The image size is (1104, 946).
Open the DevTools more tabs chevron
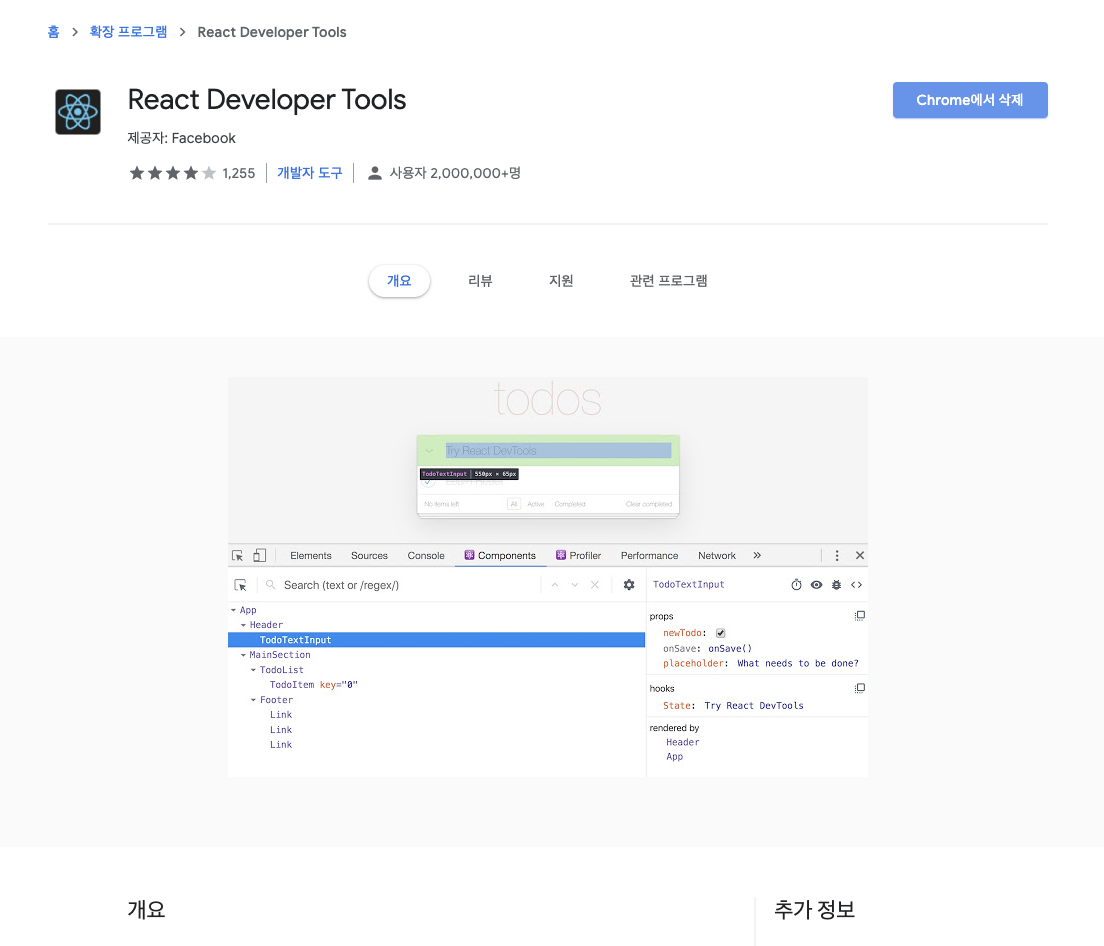[x=757, y=555]
